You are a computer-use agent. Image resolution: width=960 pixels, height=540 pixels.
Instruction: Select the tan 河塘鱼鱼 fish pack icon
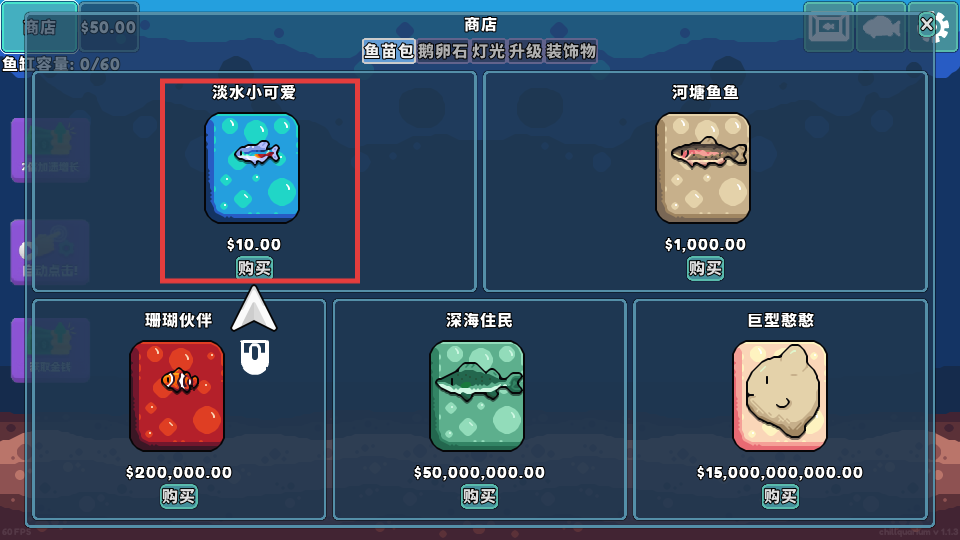703,168
